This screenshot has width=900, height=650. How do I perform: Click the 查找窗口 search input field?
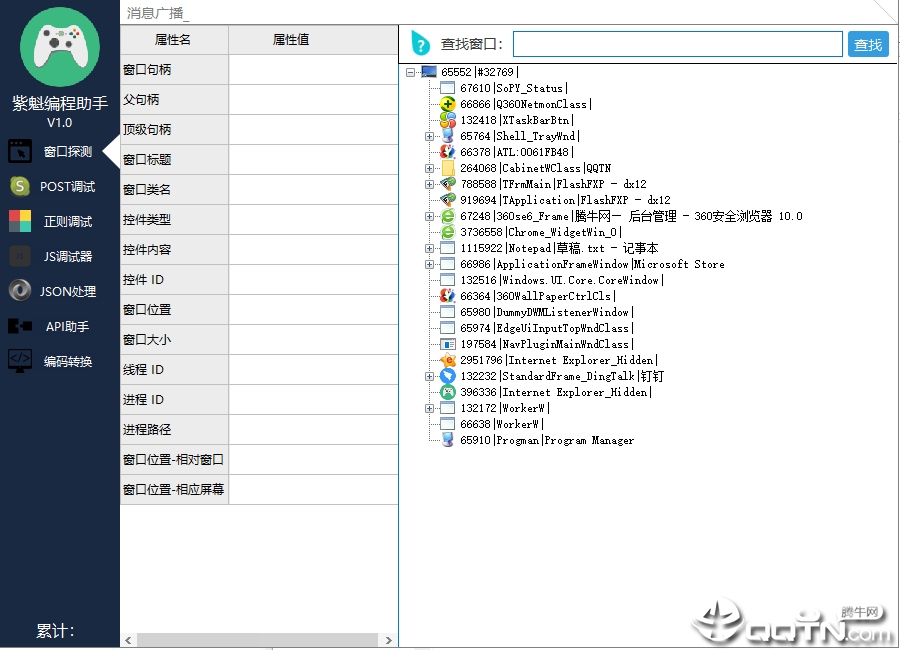[677, 44]
